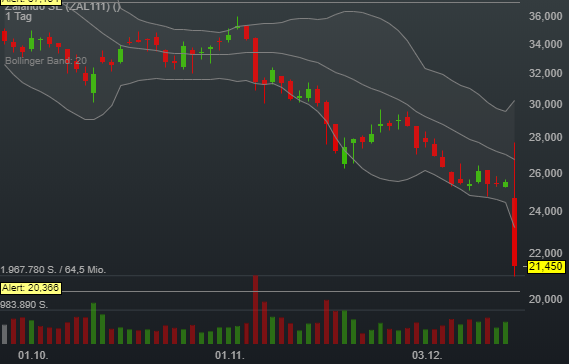Viewport: 569px width, 364px height.
Task: Select the tallest red volume bar
Action: point(255,310)
